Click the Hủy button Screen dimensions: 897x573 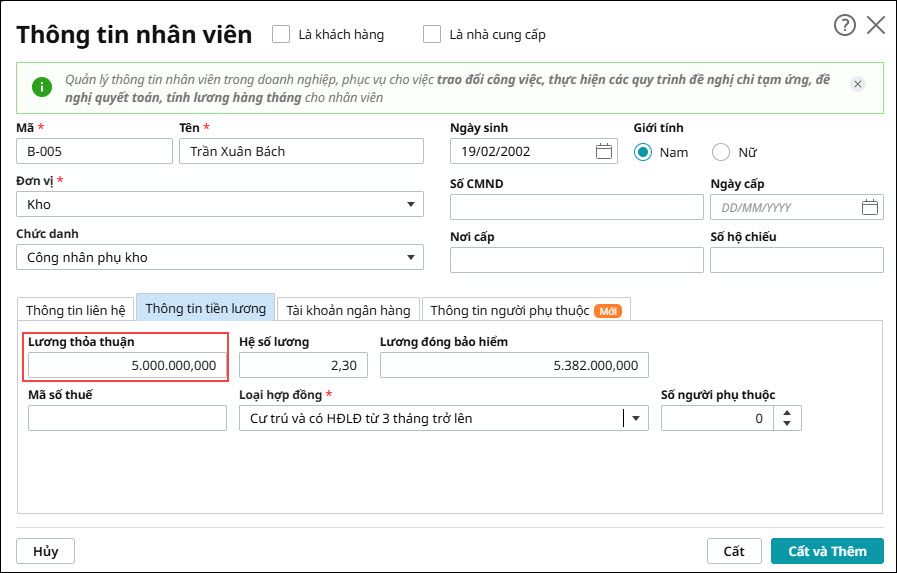(x=46, y=551)
